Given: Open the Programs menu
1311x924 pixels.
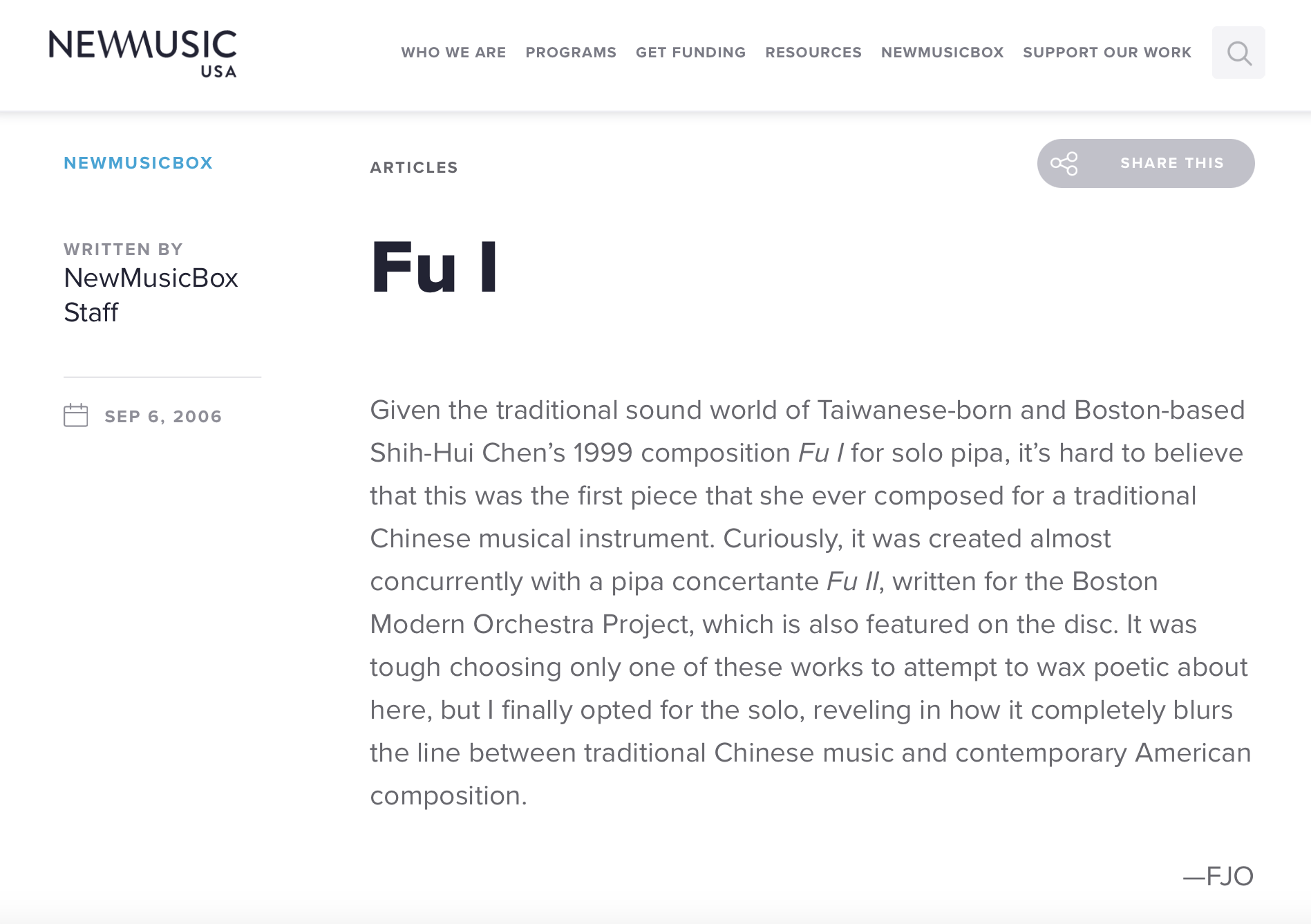Looking at the screenshot, I should click(x=570, y=53).
